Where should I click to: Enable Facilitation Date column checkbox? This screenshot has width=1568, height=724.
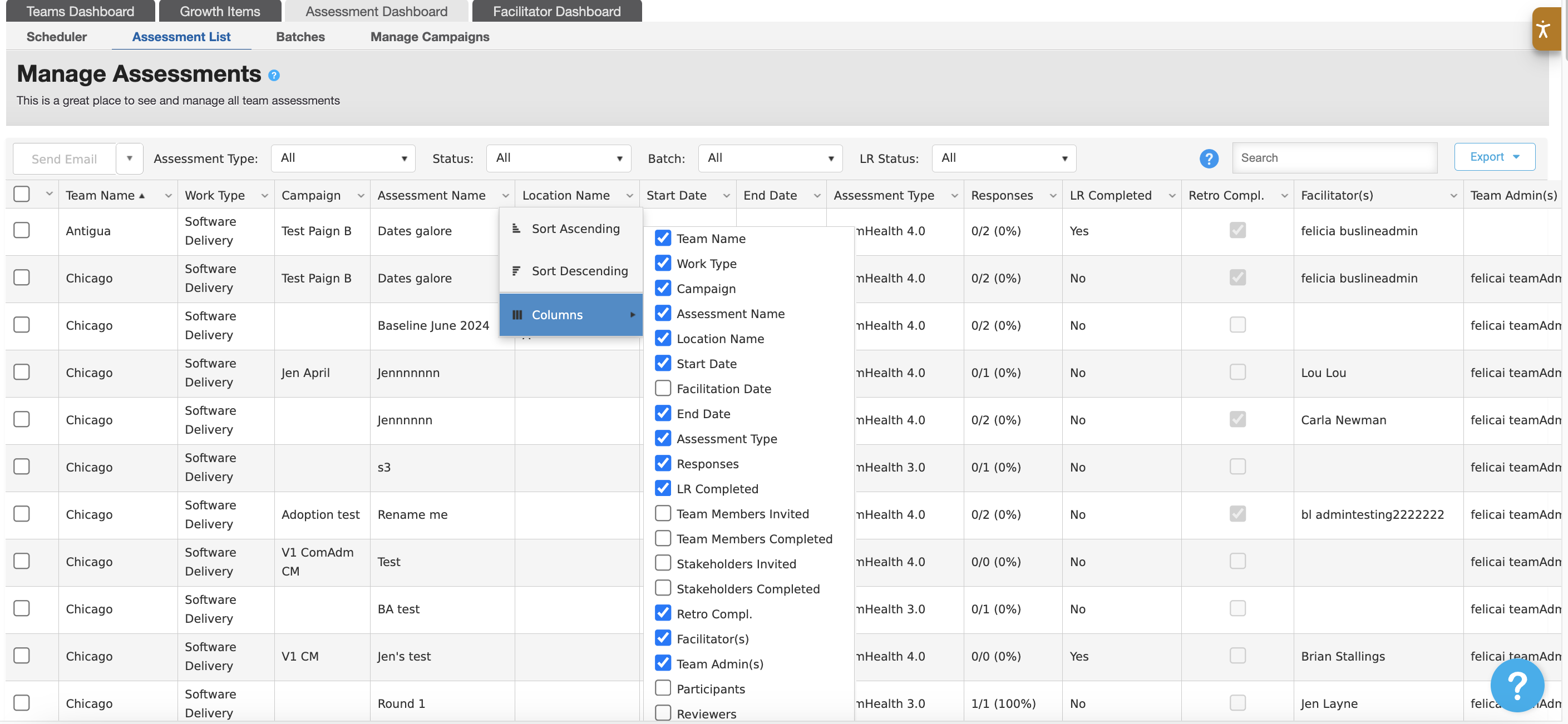click(663, 388)
